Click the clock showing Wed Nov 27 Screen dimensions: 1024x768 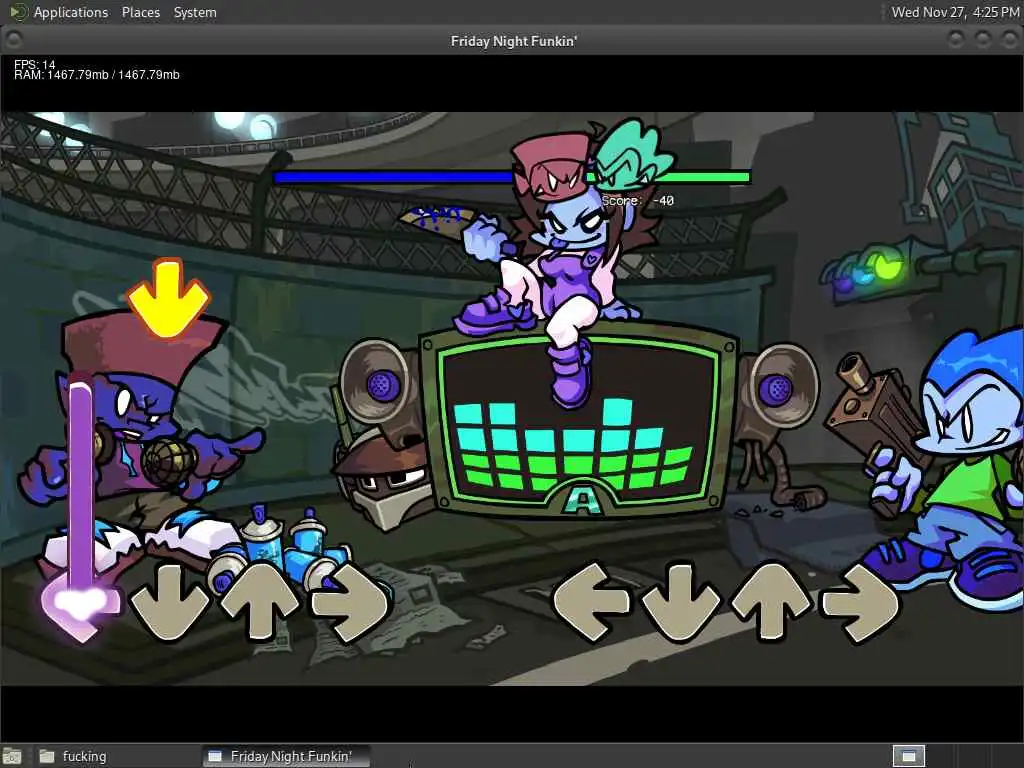coord(955,12)
